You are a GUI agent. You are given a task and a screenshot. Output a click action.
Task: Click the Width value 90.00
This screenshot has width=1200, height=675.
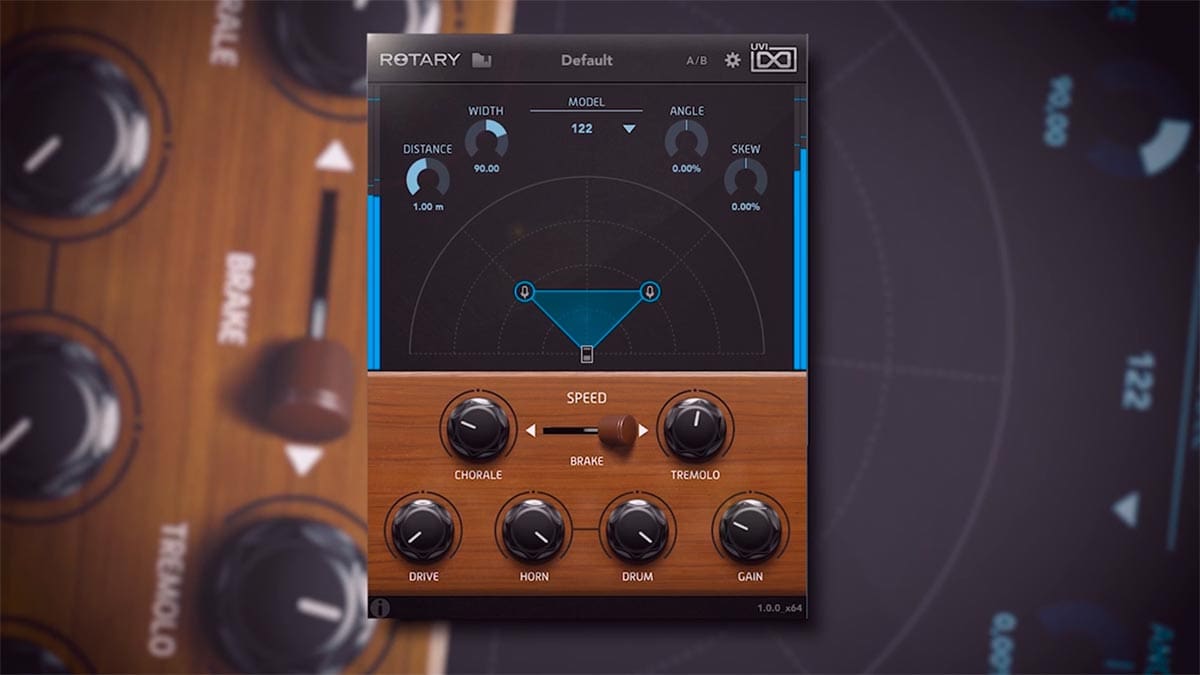487,168
